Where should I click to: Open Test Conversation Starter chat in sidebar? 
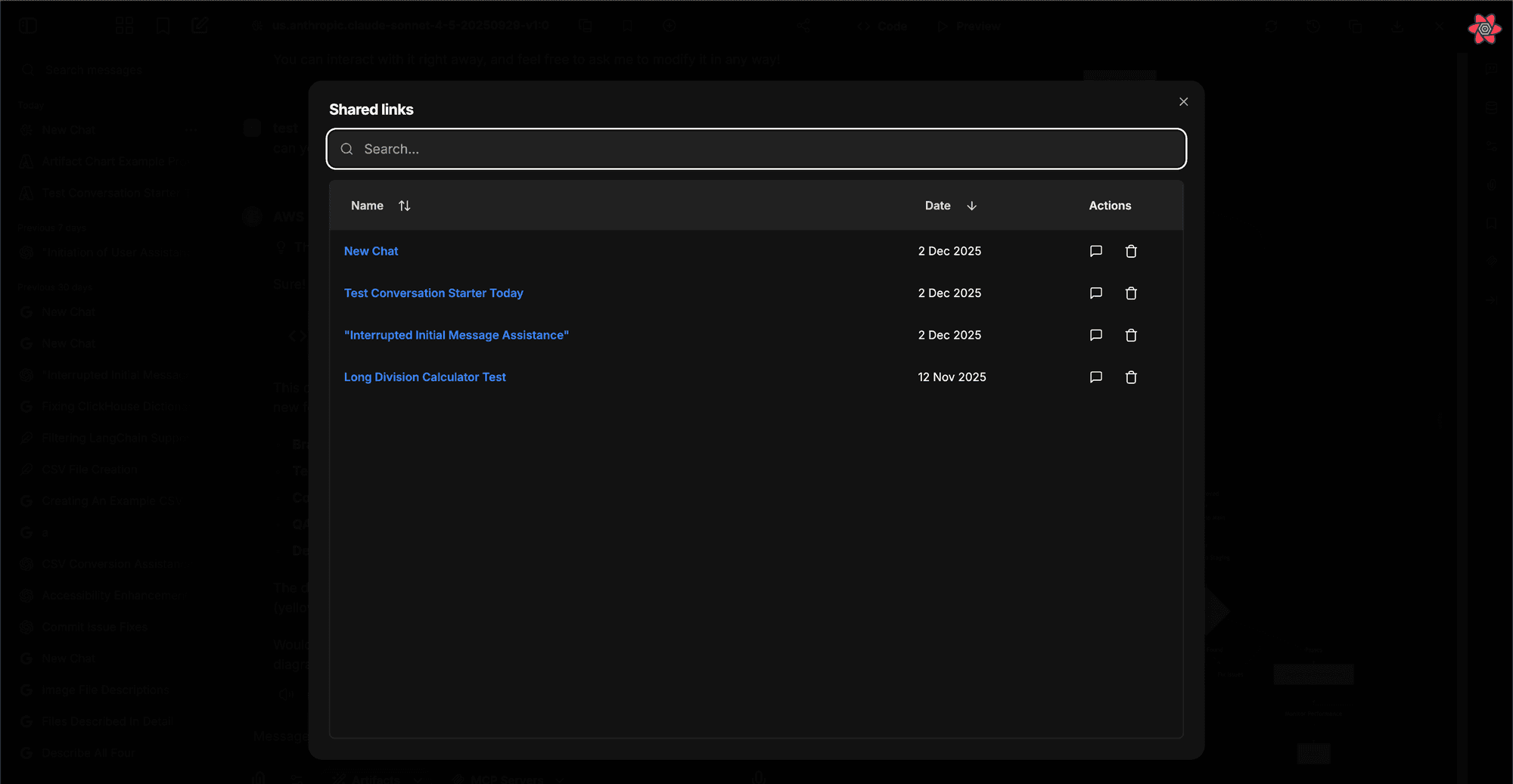102,193
